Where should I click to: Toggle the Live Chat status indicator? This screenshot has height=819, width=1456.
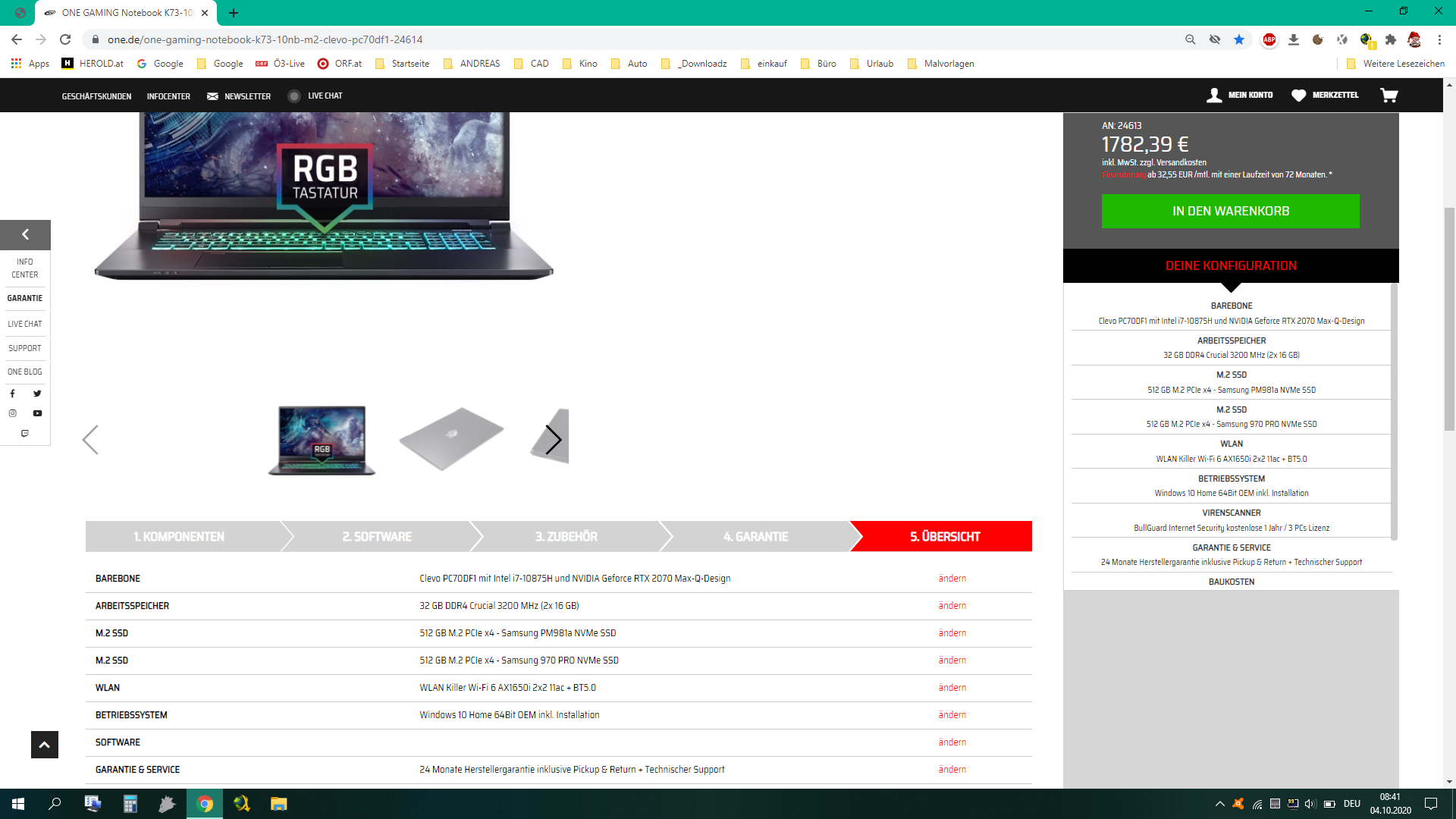pyautogui.click(x=294, y=96)
